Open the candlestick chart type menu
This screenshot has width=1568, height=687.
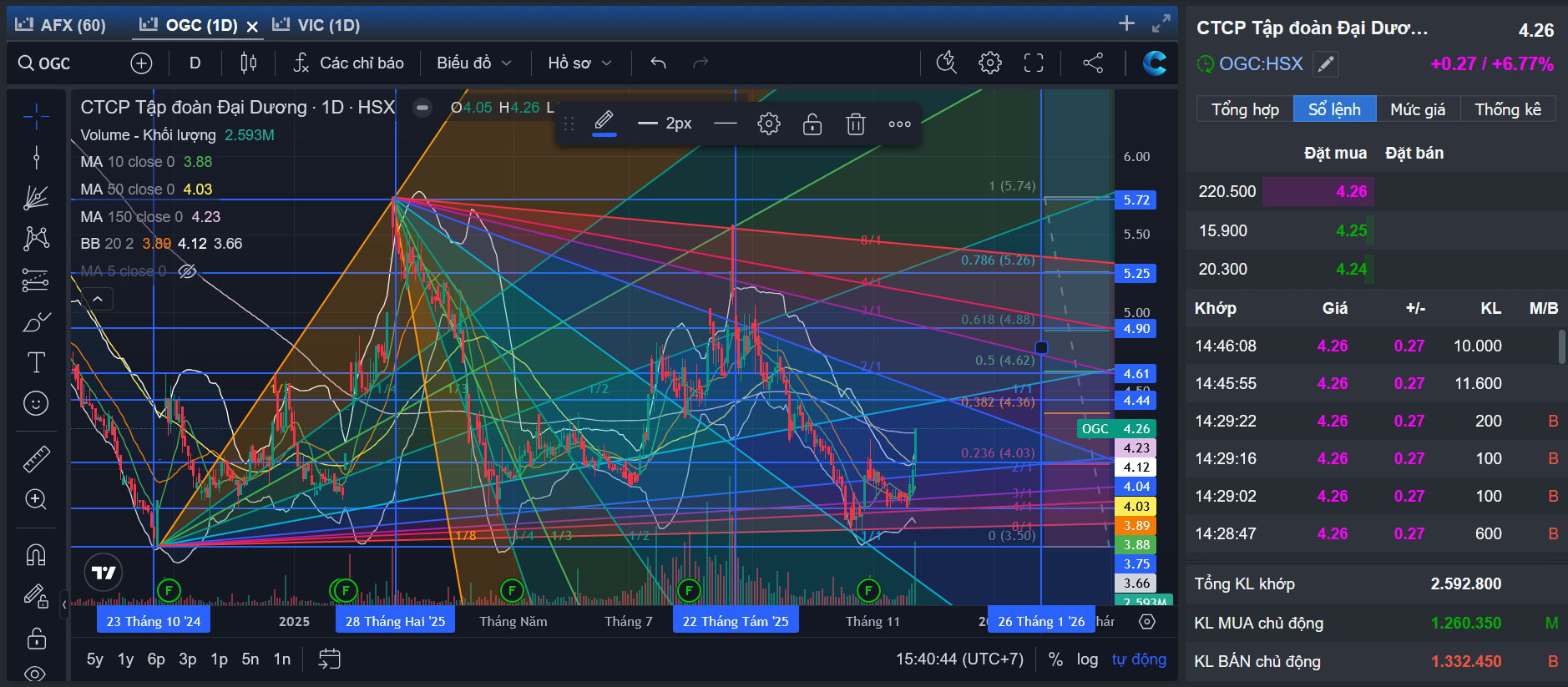(248, 63)
